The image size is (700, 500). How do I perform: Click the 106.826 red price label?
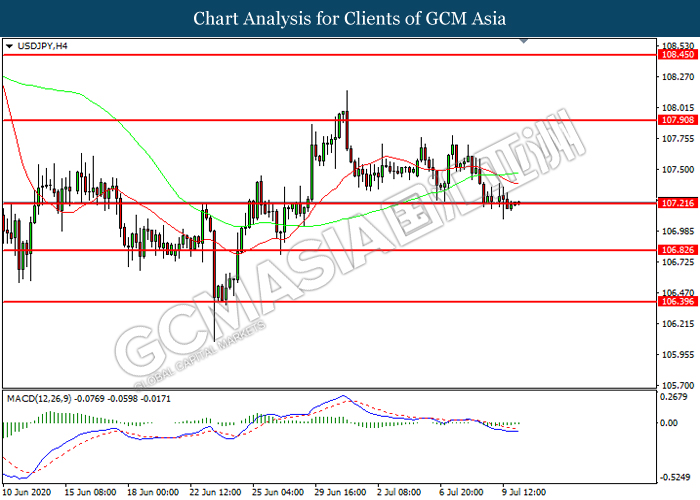(678, 250)
